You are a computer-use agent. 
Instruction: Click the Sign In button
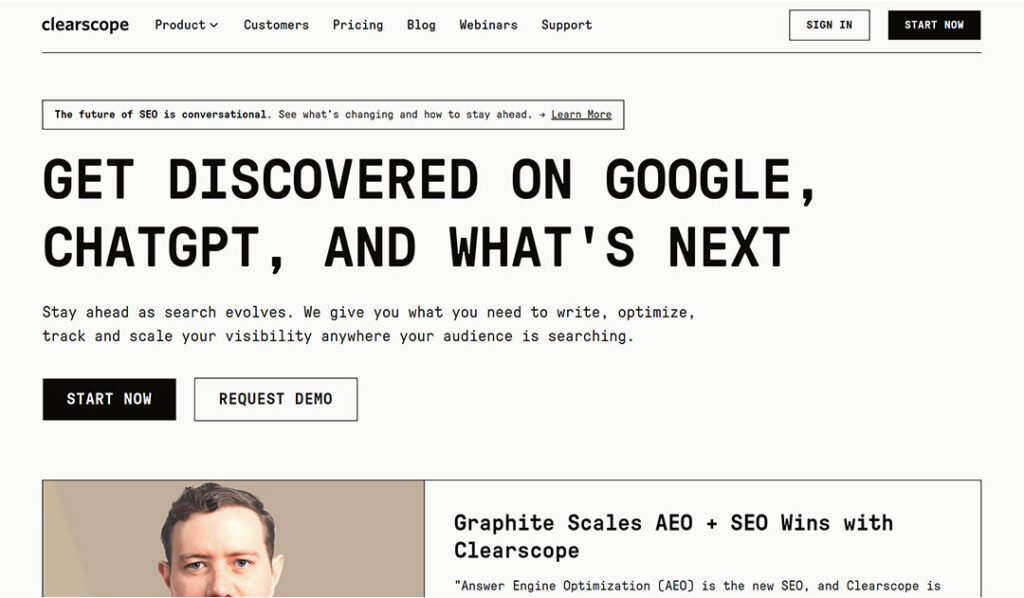(x=829, y=25)
